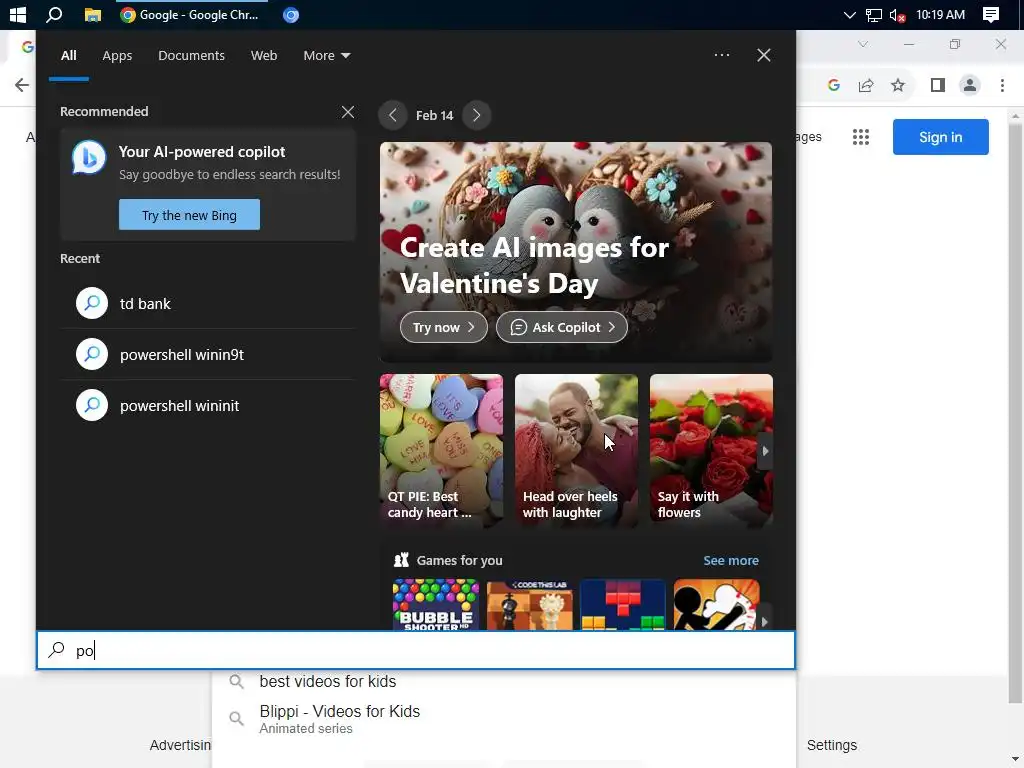Open the Settings link in Google's footer
This screenshot has width=1024, height=768.
point(831,745)
